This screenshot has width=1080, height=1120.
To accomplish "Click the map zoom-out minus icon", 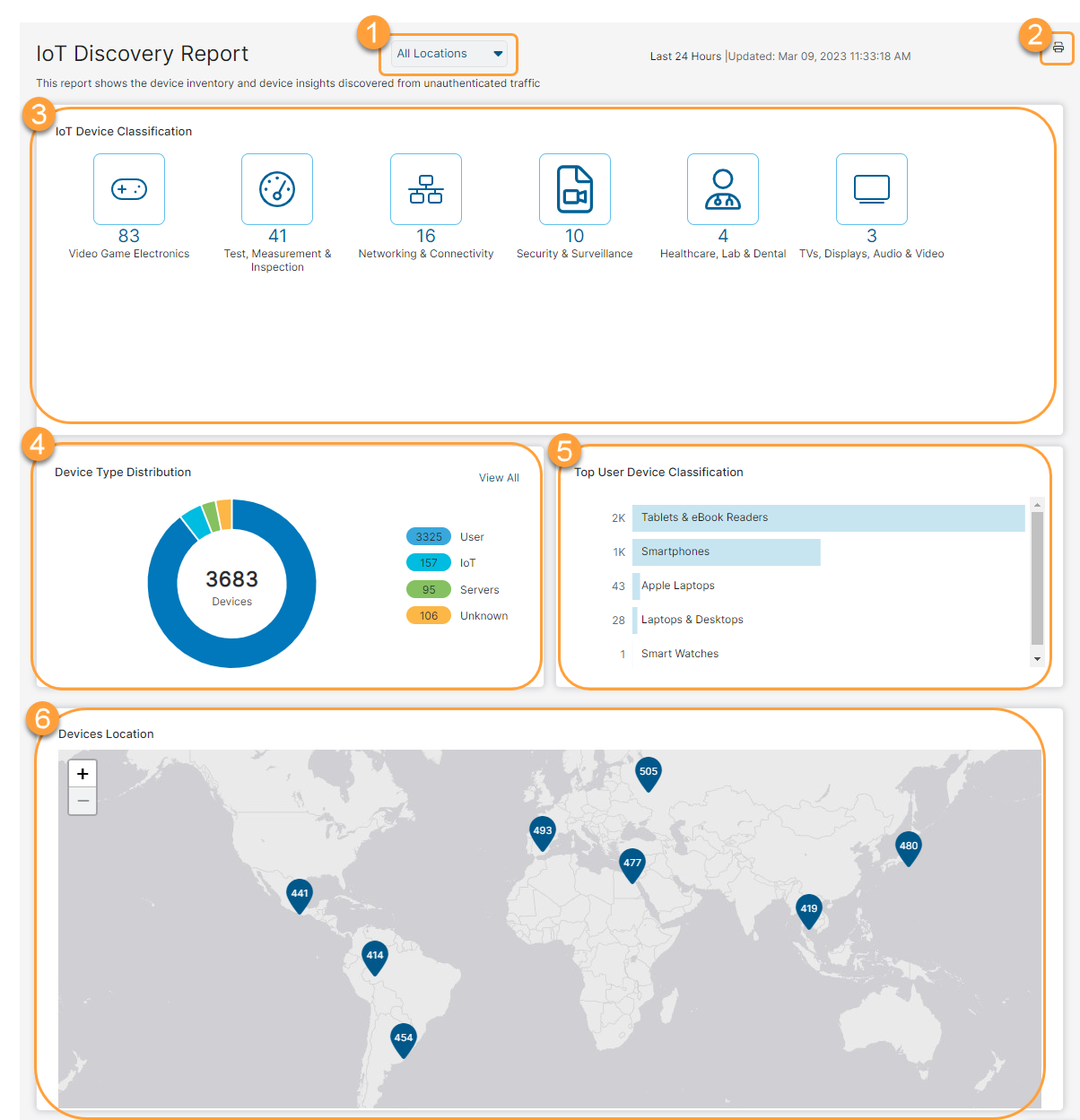I will 82,800.
